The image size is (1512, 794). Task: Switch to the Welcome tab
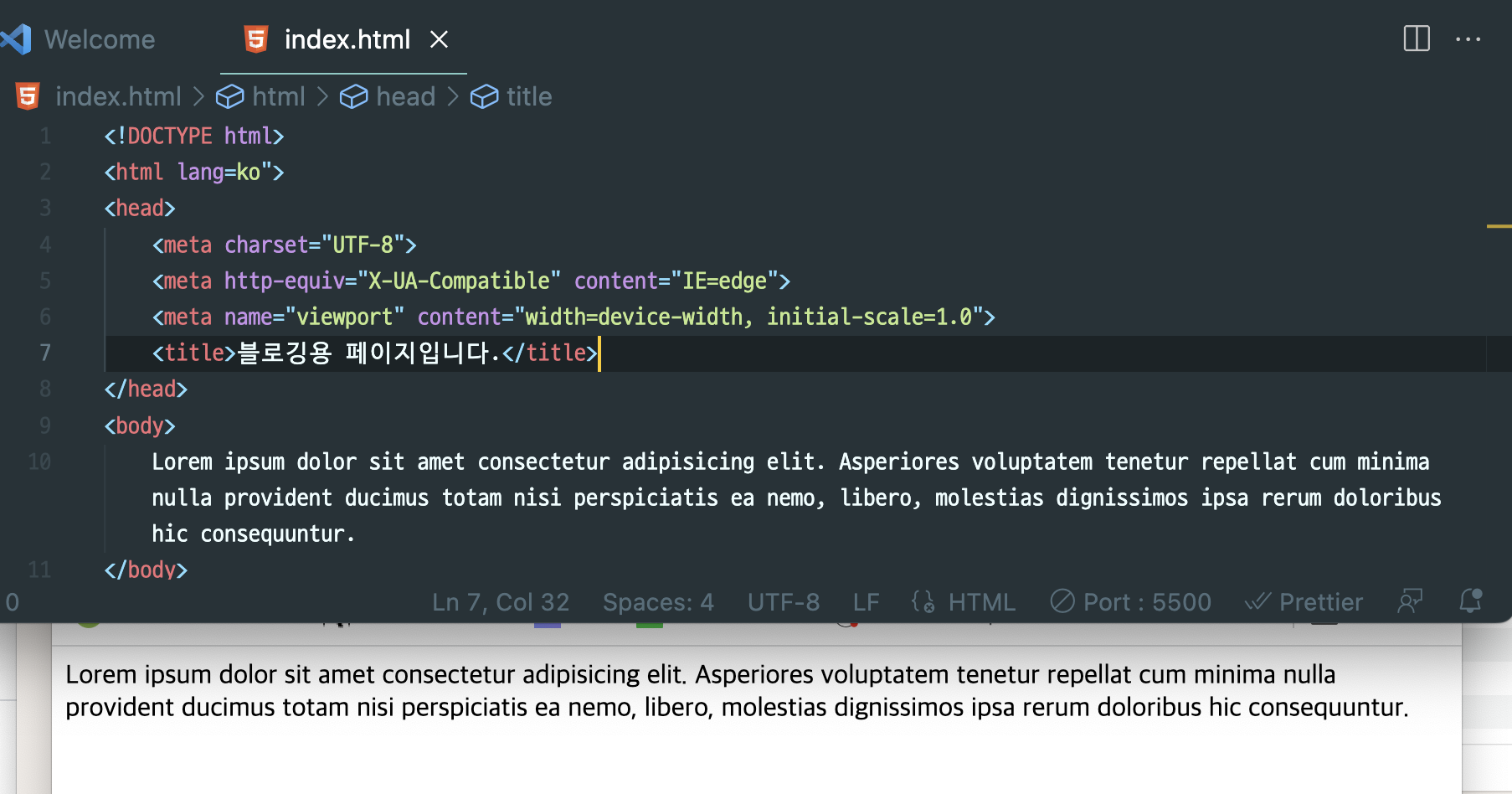tap(99, 39)
